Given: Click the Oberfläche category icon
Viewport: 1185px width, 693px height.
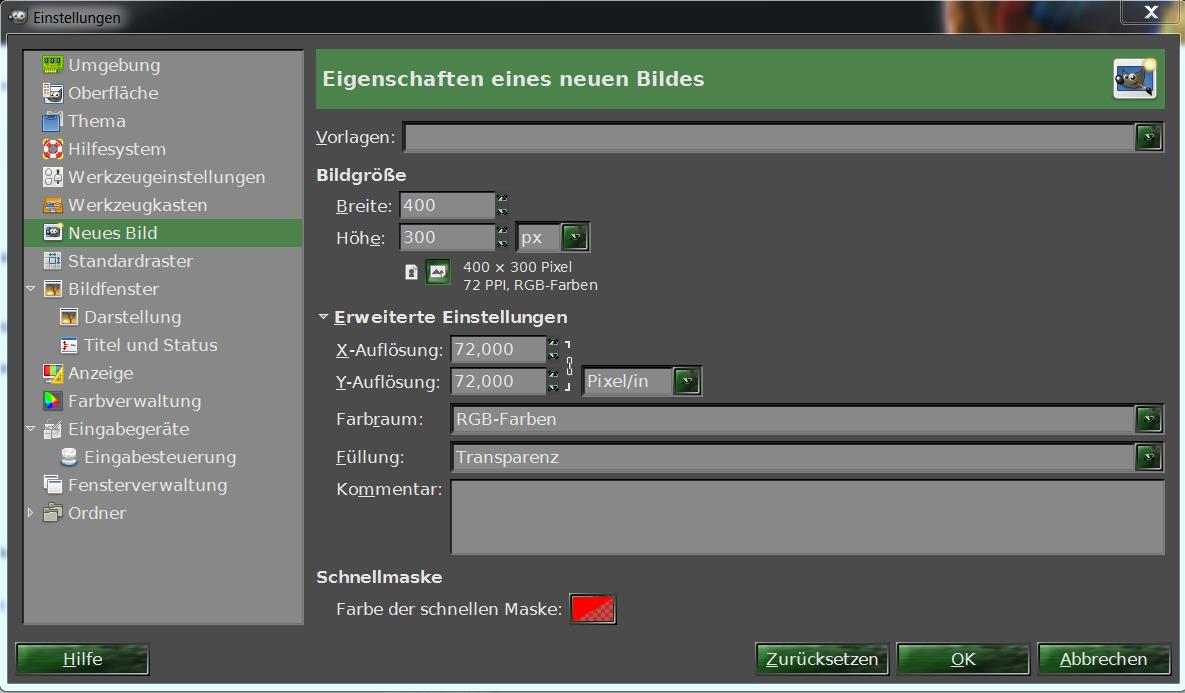Looking at the screenshot, I should point(52,93).
